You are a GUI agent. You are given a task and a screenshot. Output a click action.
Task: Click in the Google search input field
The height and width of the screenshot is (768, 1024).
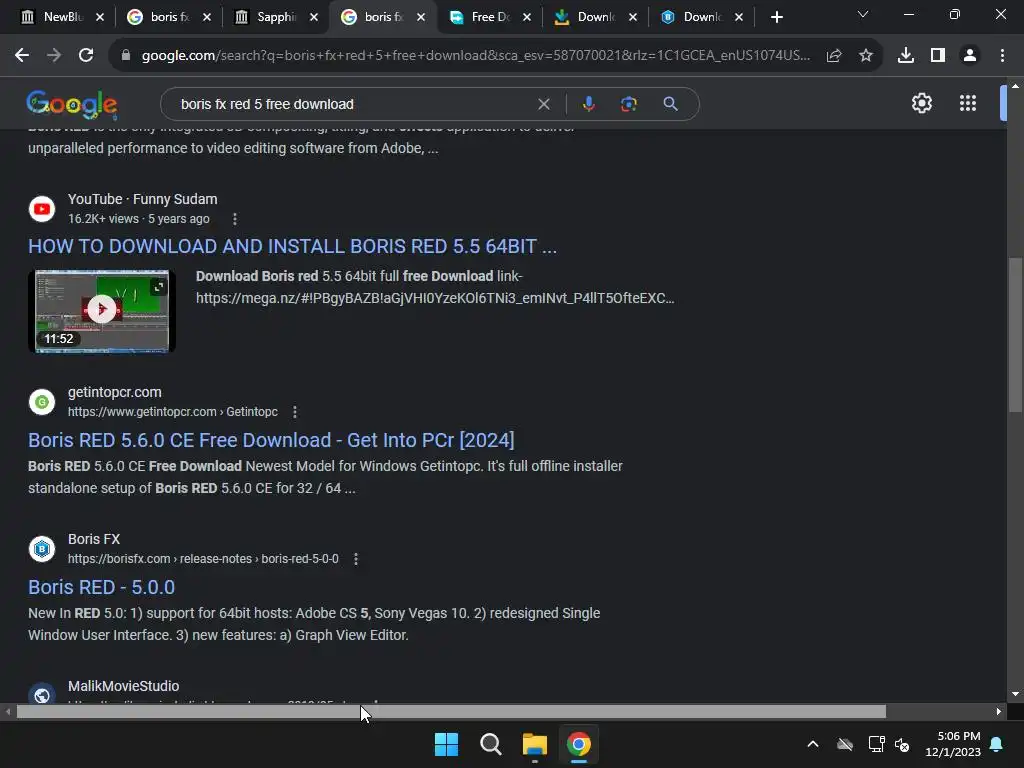(353, 104)
